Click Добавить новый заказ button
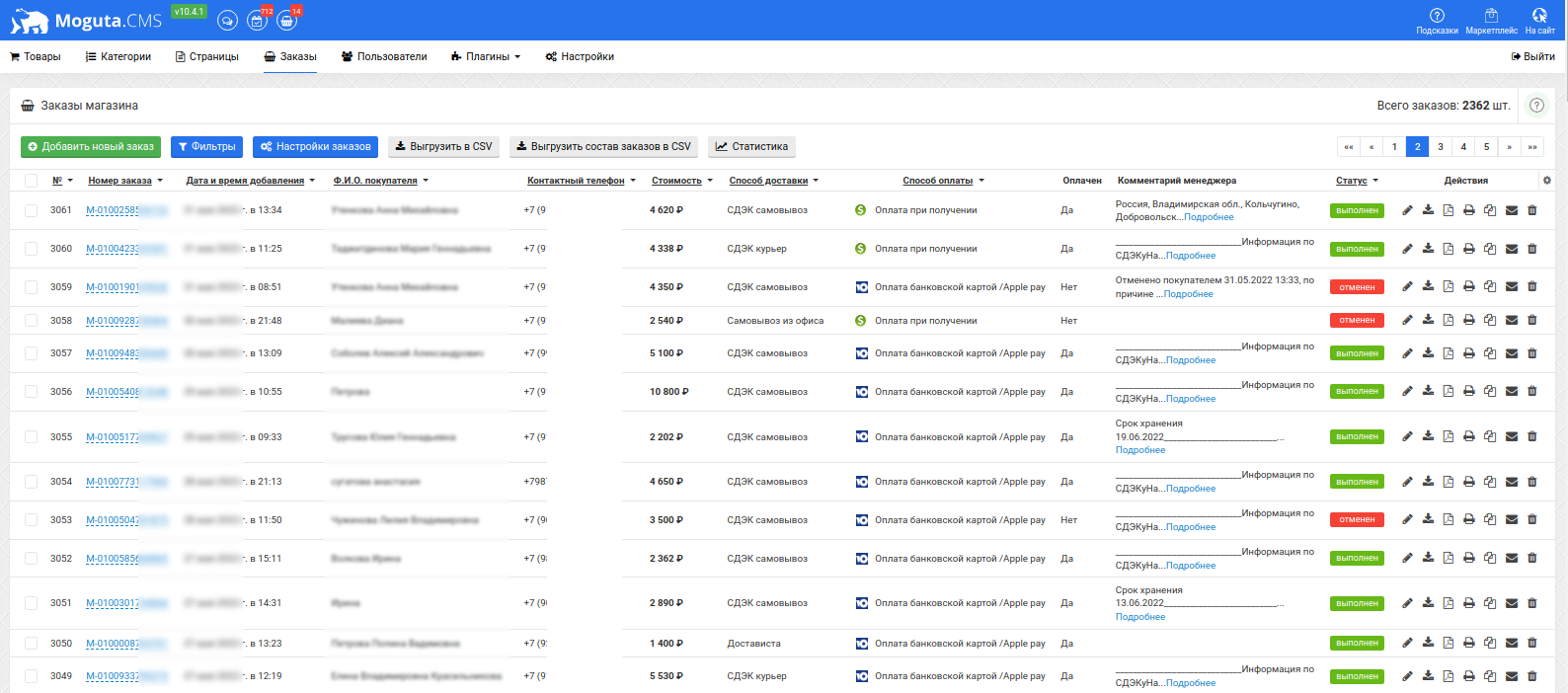The height and width of the screenshot is (693, 1568). 91,147
